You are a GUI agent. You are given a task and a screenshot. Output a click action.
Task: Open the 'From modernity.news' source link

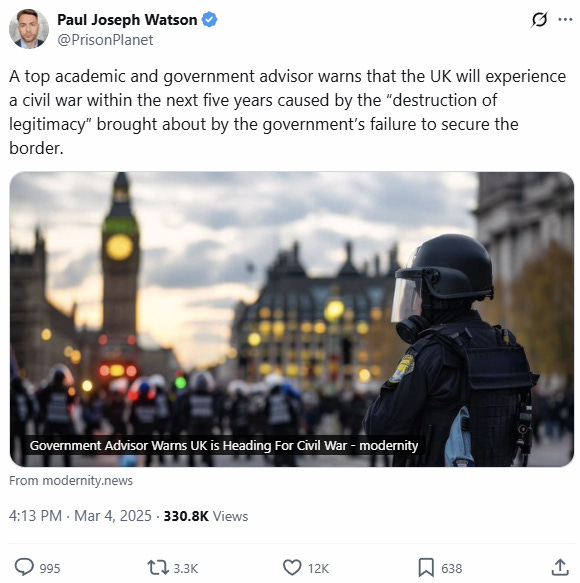click(71, 480)
